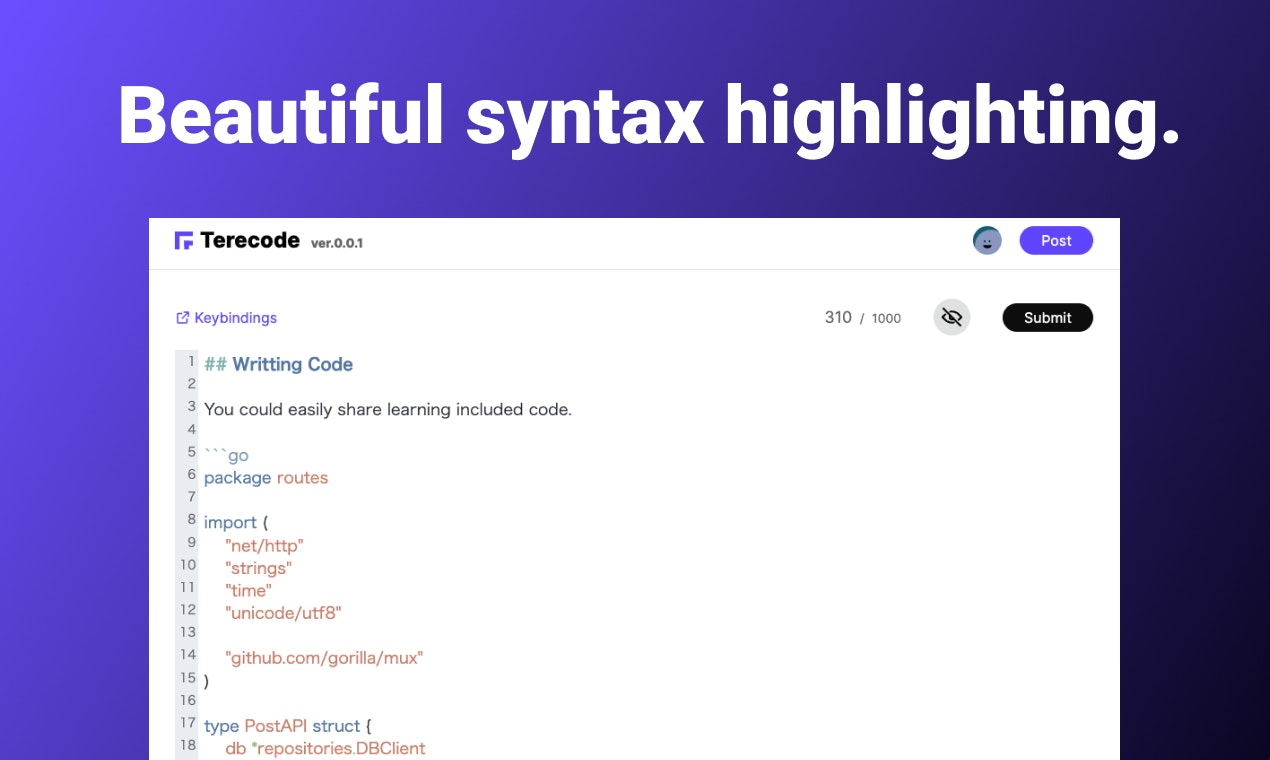Click the db *repositories.DBClient line

pos(325,748)
